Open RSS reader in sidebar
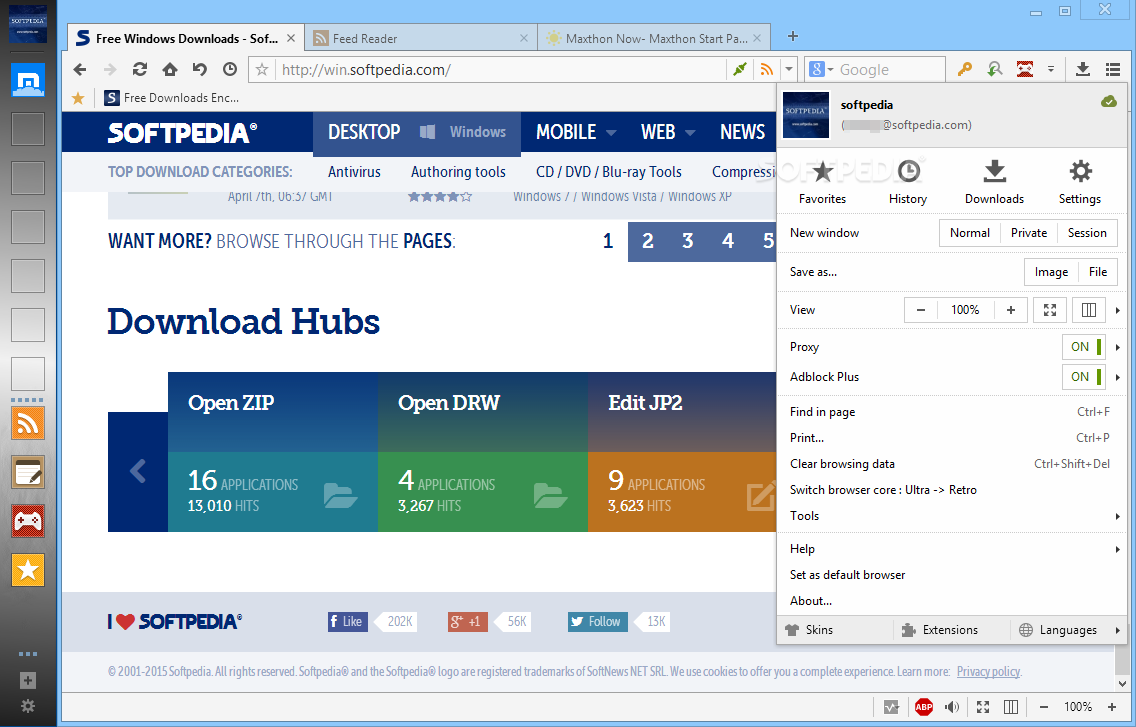Screen dimensions: 1136x727 [x=28, y=423]
